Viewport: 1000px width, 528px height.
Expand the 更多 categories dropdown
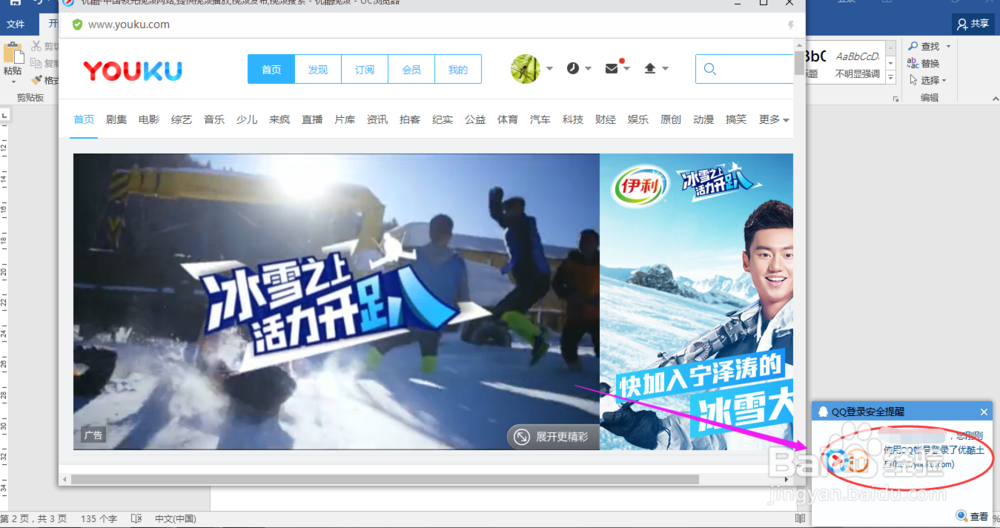(774, 119)
